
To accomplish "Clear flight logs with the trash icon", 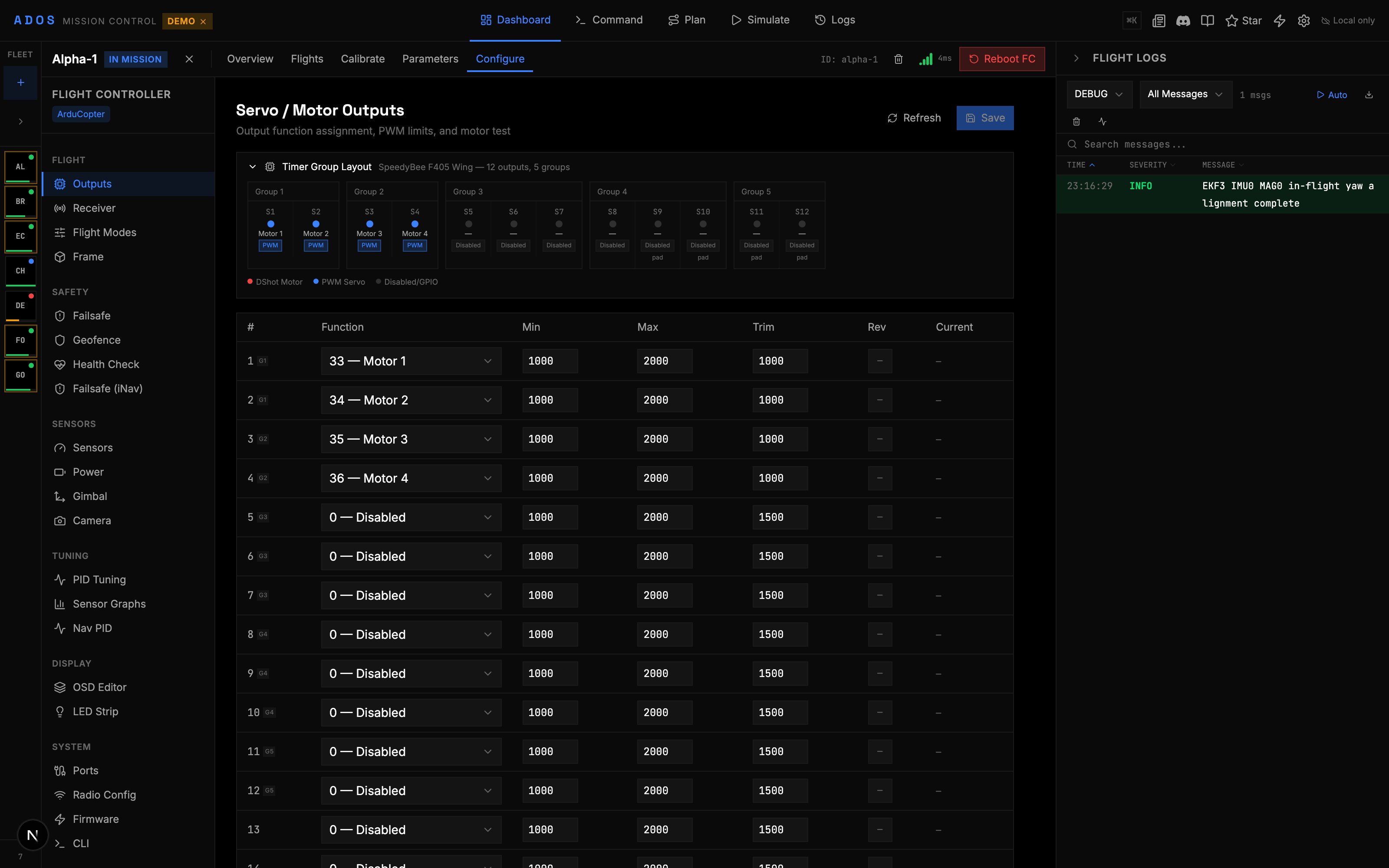I will click(x=1076, y=122).
